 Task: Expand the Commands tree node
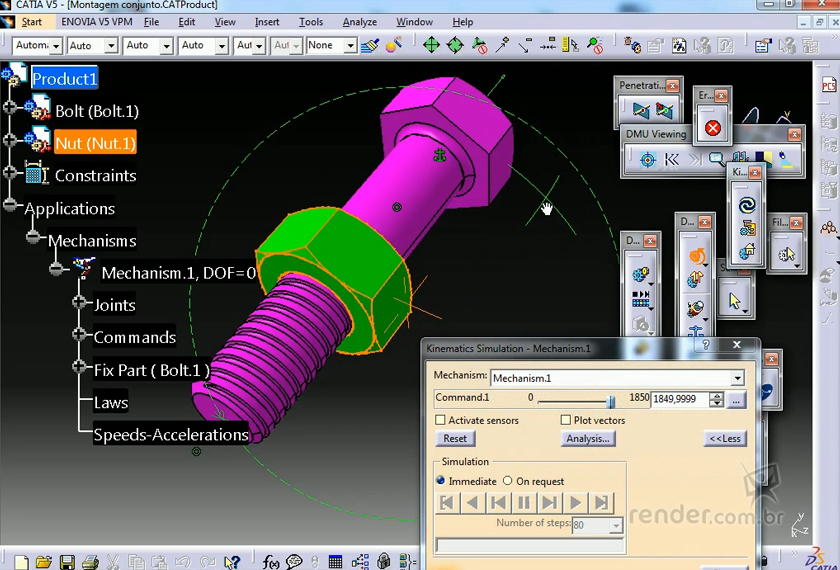coord(79,335)
